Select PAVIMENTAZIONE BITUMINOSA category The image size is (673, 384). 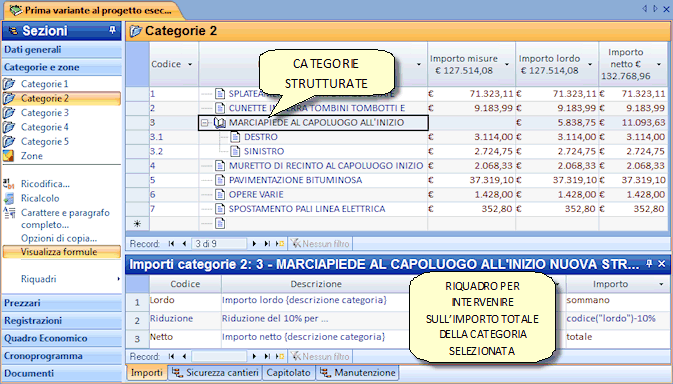pos(295,180)
